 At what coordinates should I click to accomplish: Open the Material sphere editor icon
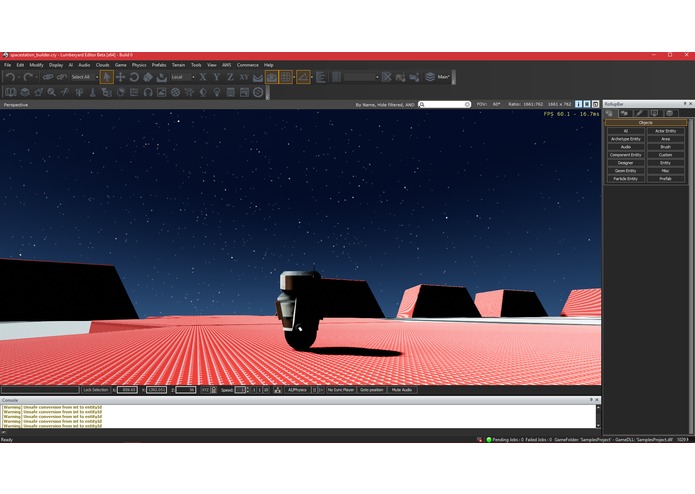(176, 92)
